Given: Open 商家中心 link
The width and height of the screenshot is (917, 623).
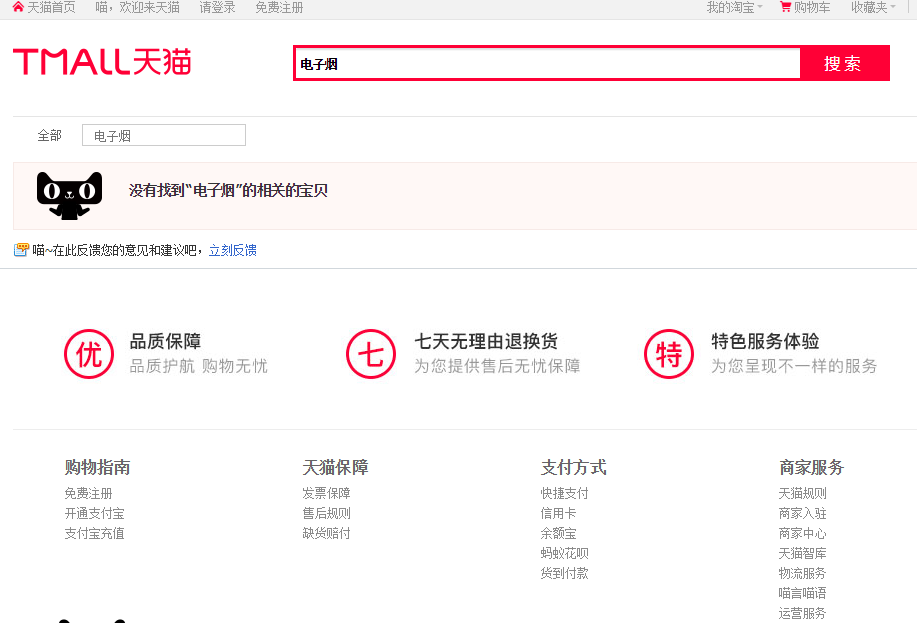Looking at the screenshot, I should 802,533.
